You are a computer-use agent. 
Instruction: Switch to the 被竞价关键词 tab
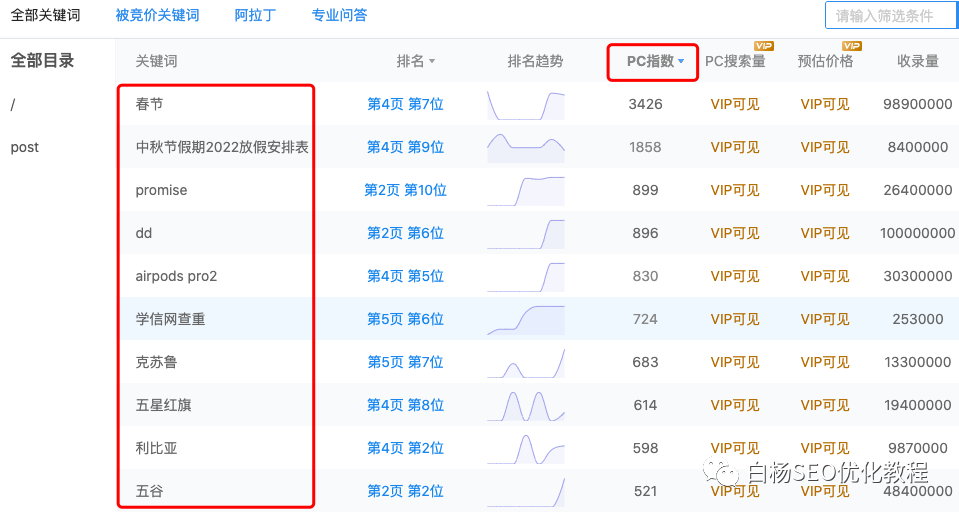click(157, 15)
